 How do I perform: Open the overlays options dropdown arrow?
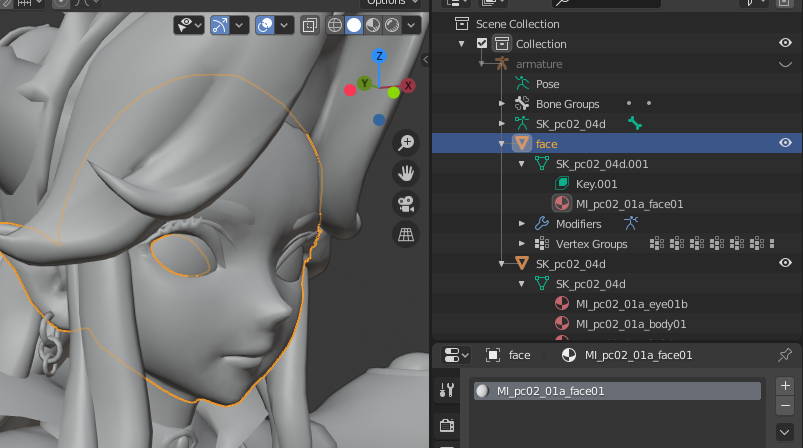[284, 25]
